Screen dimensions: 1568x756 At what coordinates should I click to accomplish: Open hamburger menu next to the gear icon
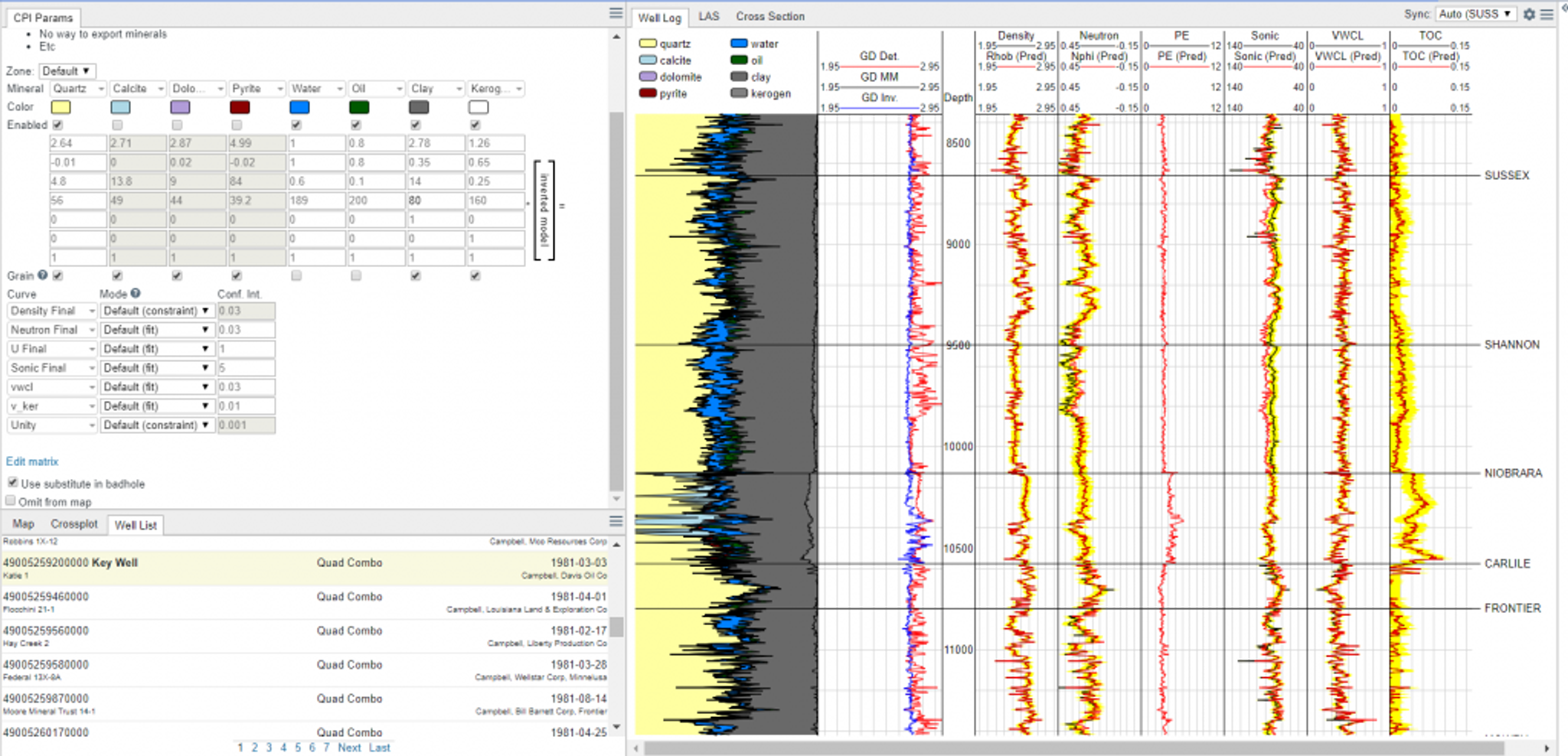click(x=1547, y=15)
